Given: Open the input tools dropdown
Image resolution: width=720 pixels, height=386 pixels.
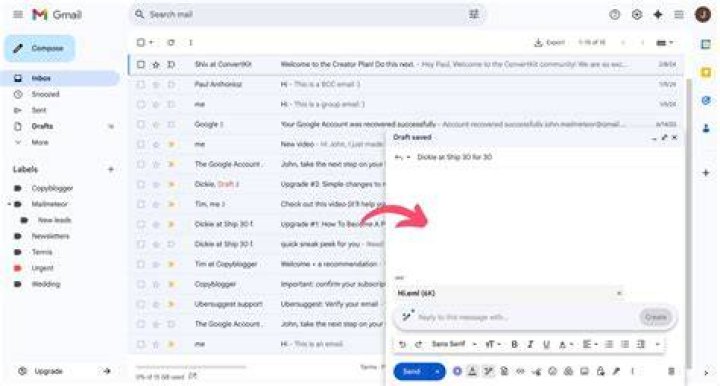Looking at the screenshot, I should [x=665, y=43].
